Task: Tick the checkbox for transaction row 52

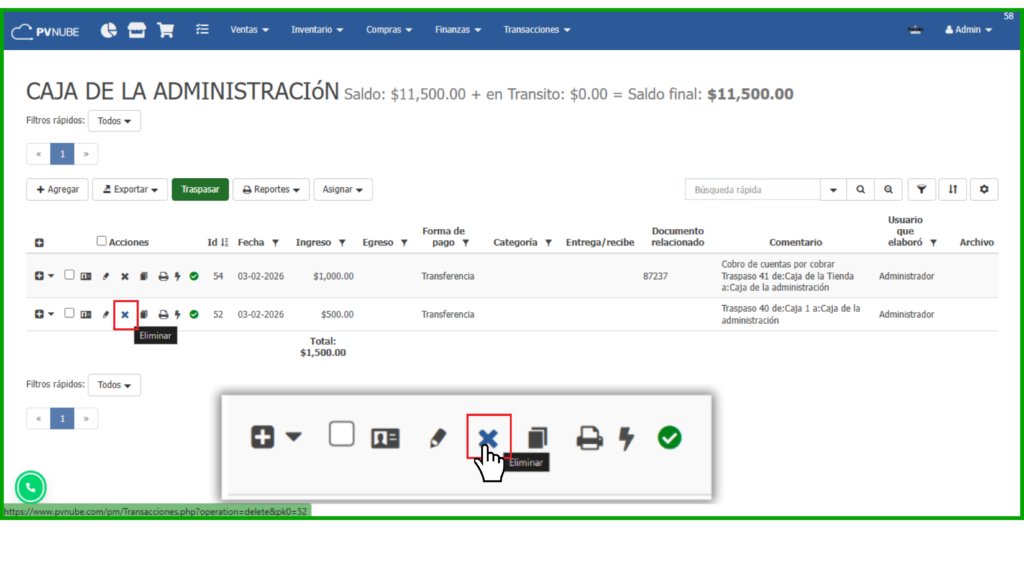Action: pos(69,313)
